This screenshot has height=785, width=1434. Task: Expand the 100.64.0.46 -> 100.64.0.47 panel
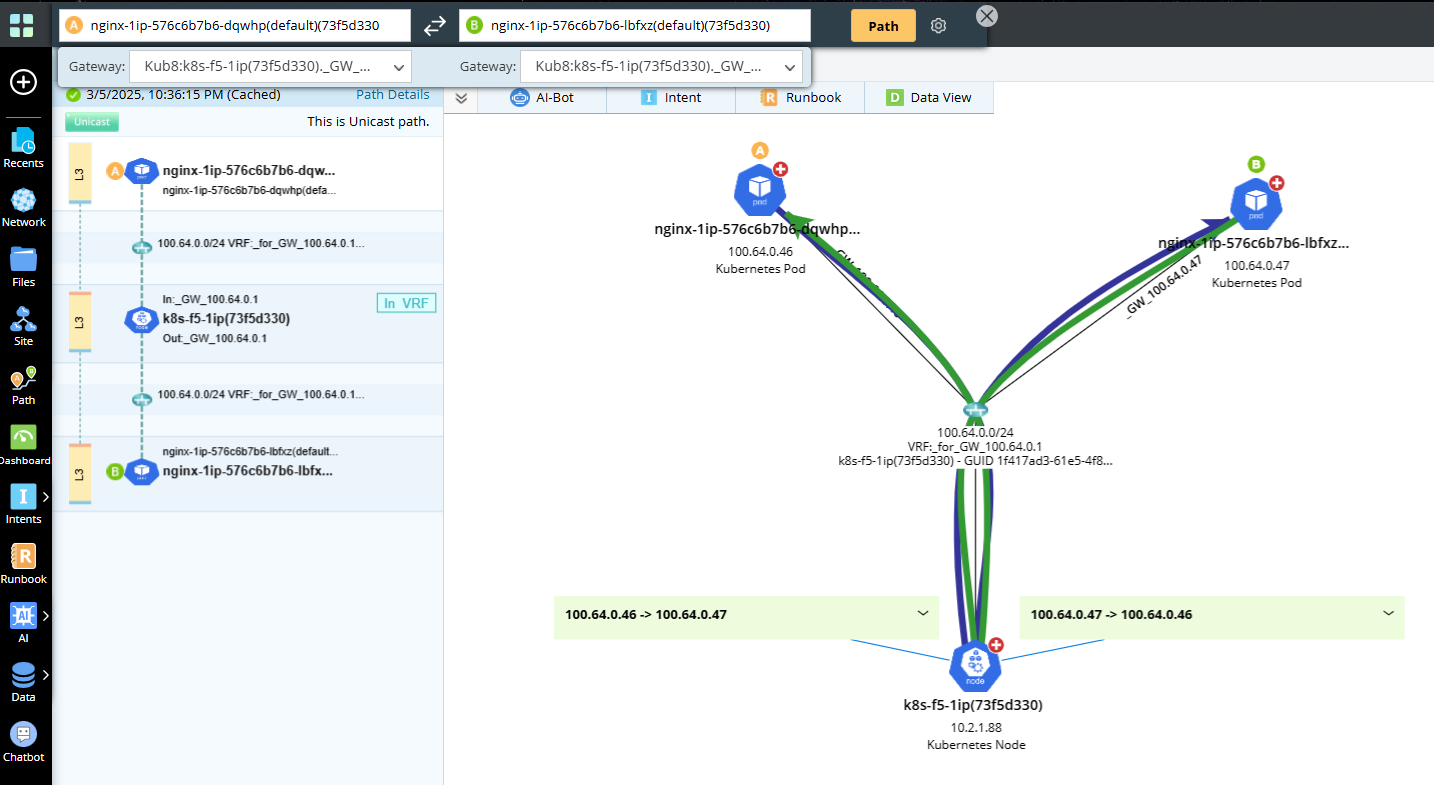[923, 614]
